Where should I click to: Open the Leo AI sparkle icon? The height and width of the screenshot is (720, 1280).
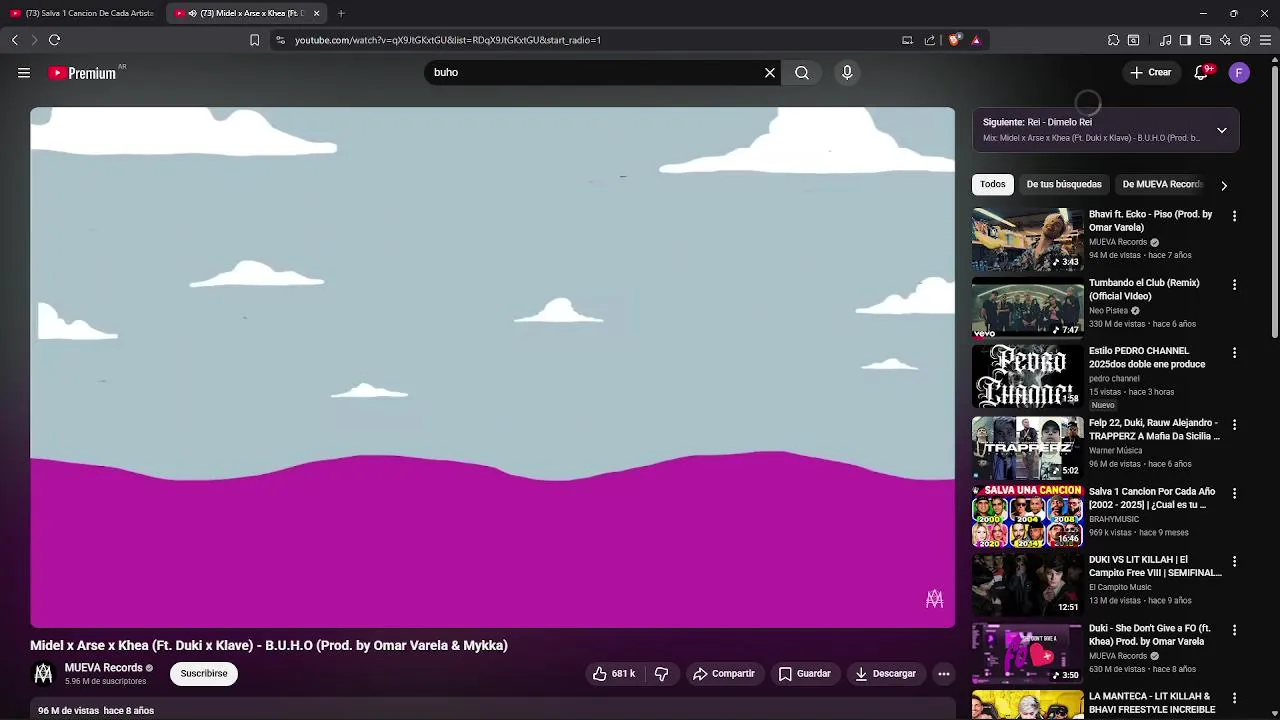point(1225,40)
